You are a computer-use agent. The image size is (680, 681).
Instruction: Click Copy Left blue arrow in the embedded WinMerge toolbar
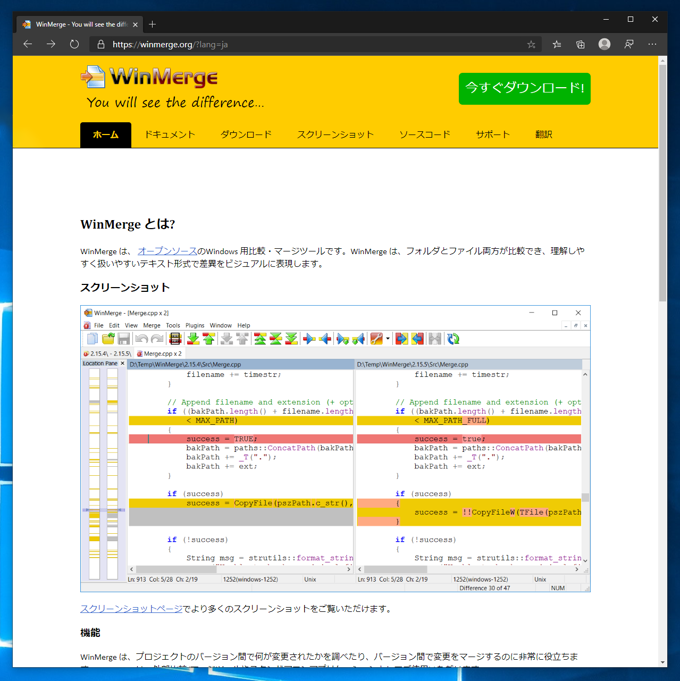coord(325,339)
